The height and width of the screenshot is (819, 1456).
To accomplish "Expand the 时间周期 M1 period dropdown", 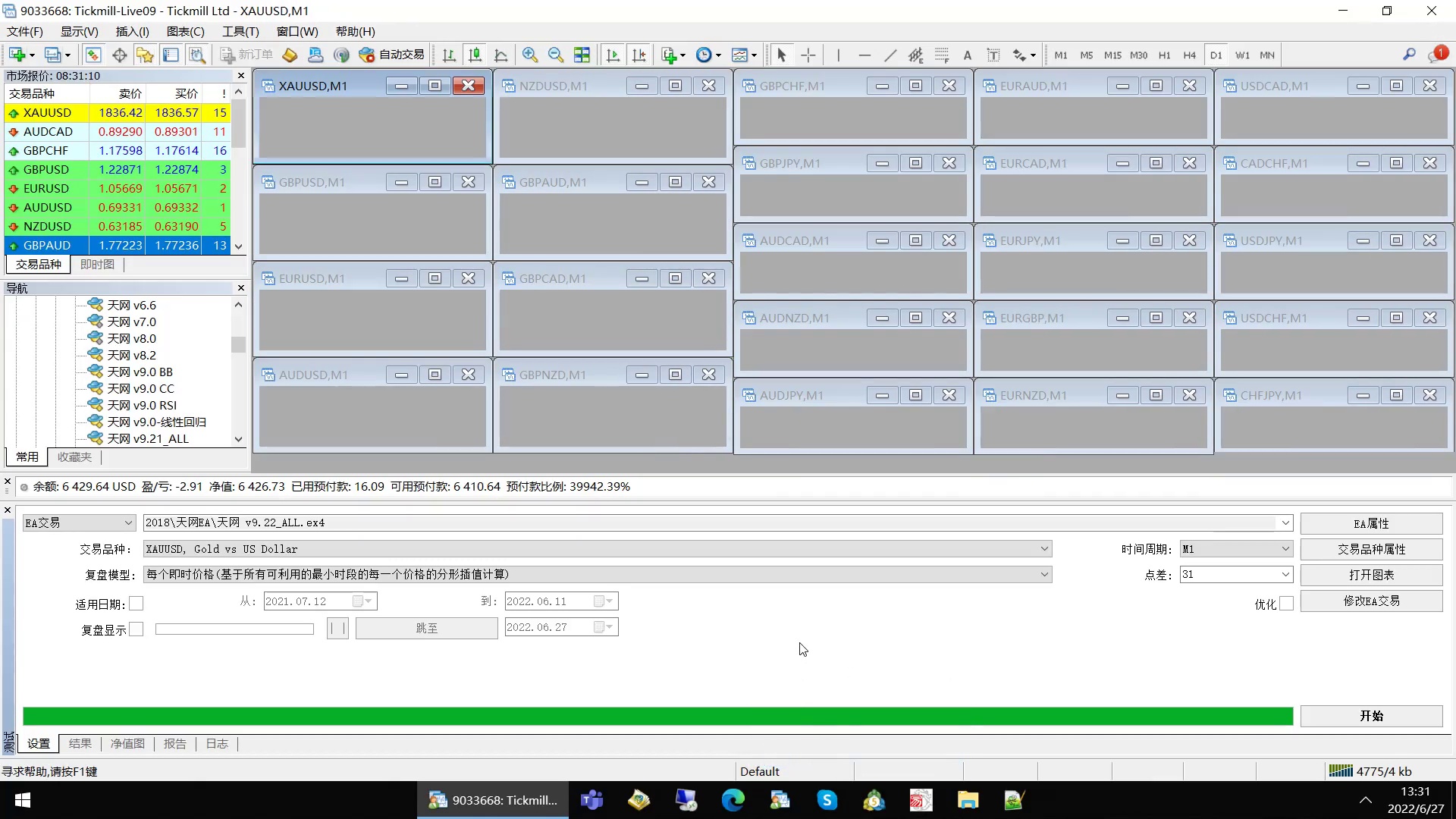I will 1285,549.
